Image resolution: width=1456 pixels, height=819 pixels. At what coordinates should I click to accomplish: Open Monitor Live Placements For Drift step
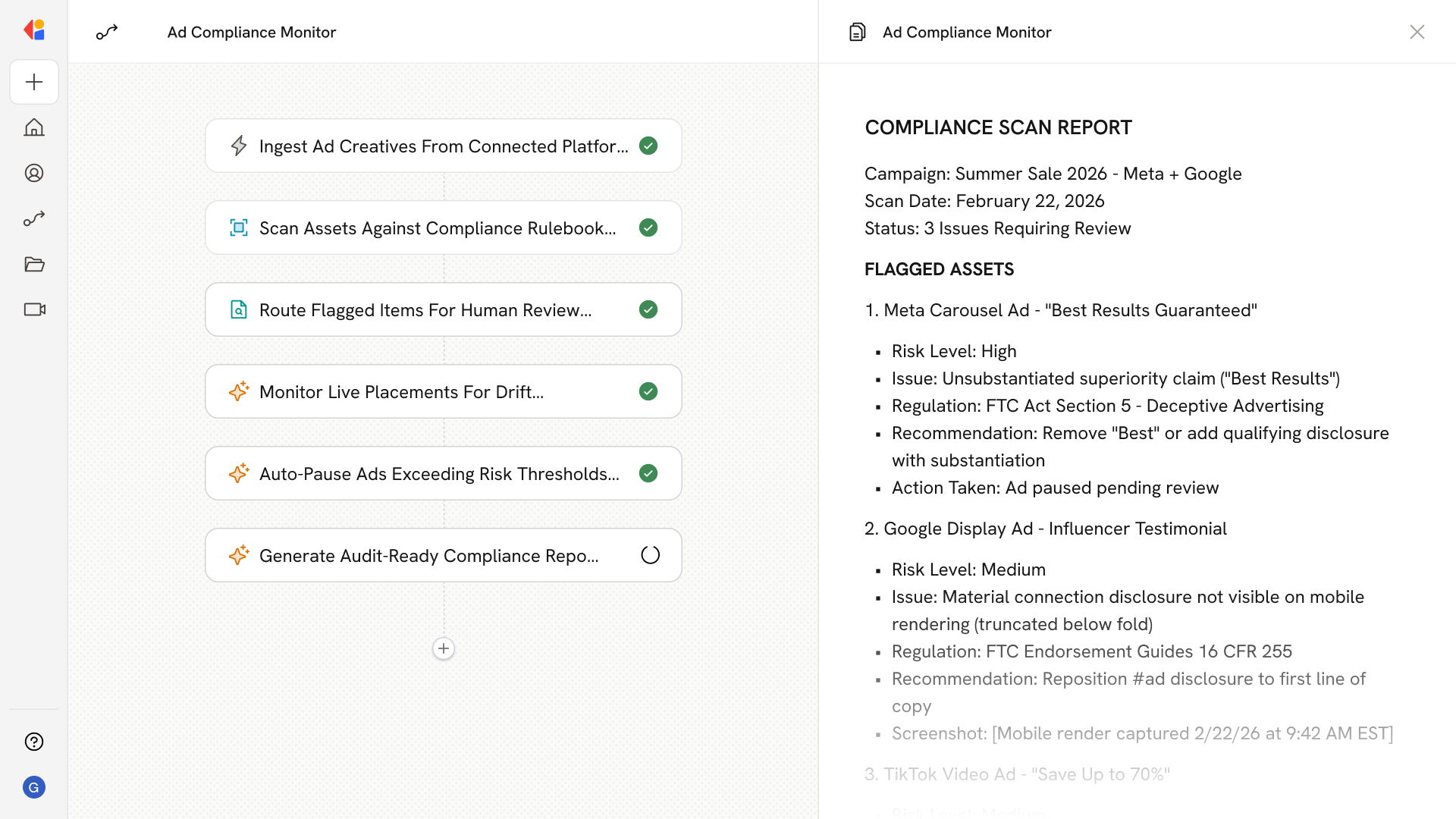pos(443,391)
